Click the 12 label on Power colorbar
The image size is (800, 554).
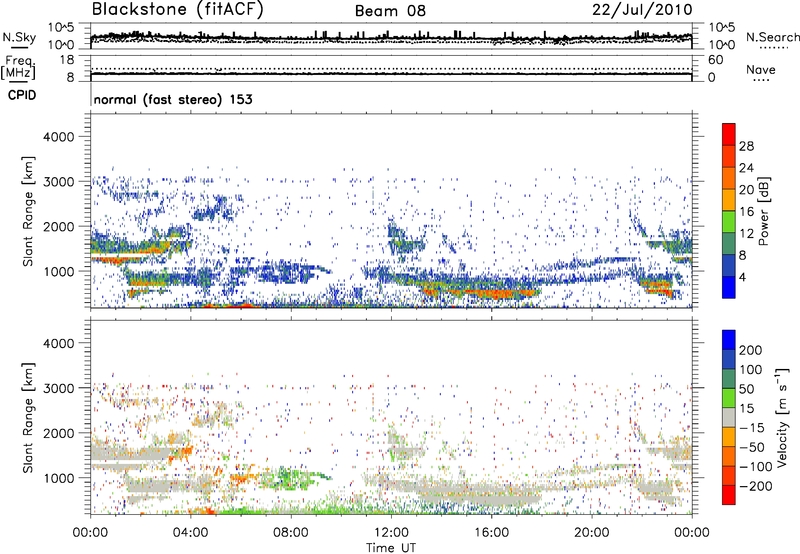(x=746, y=234)
